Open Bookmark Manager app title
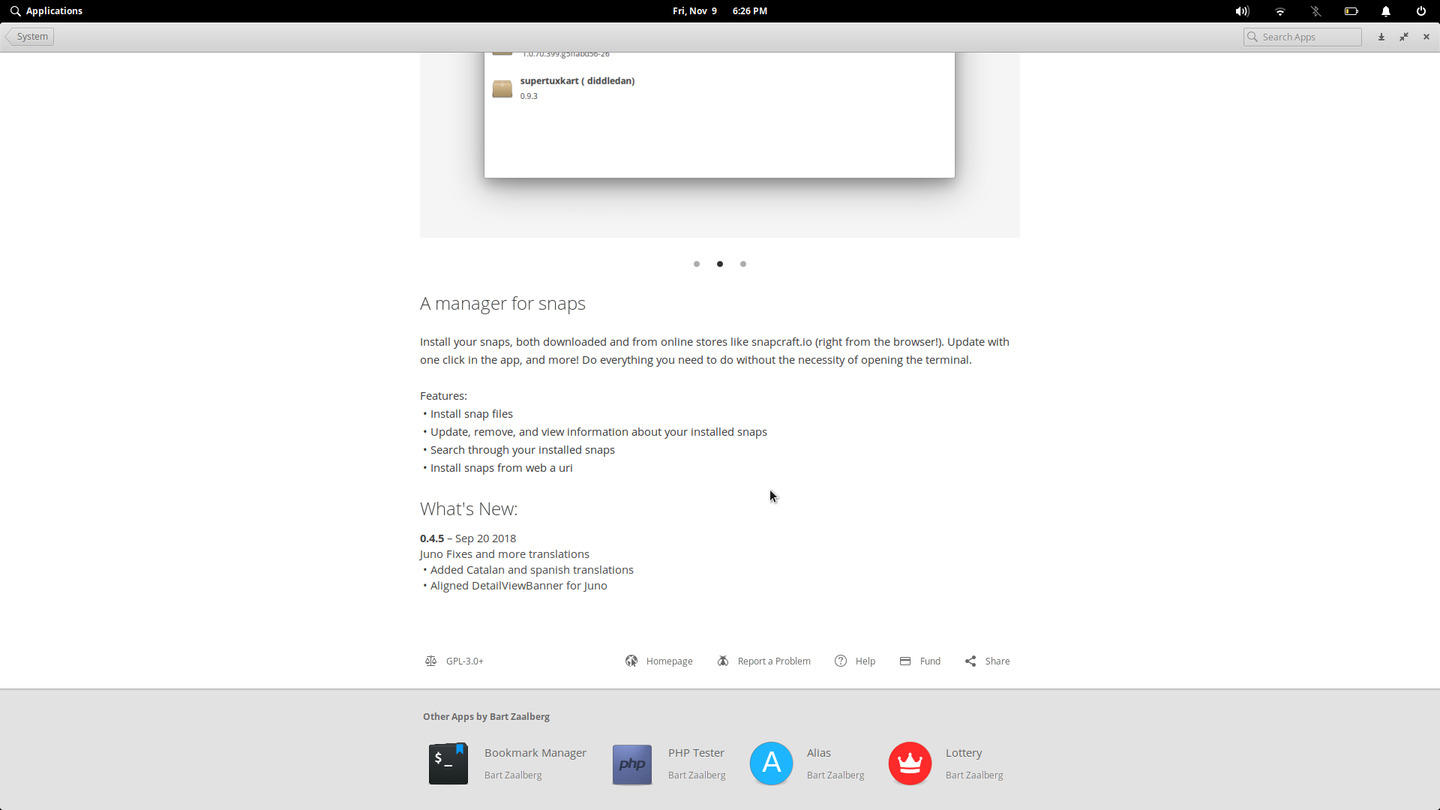This screenshot has width=1440, height=810. coord(535,753)
